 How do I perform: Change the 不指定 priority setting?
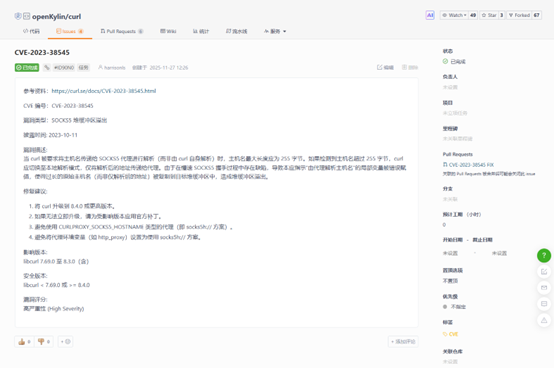454,307
